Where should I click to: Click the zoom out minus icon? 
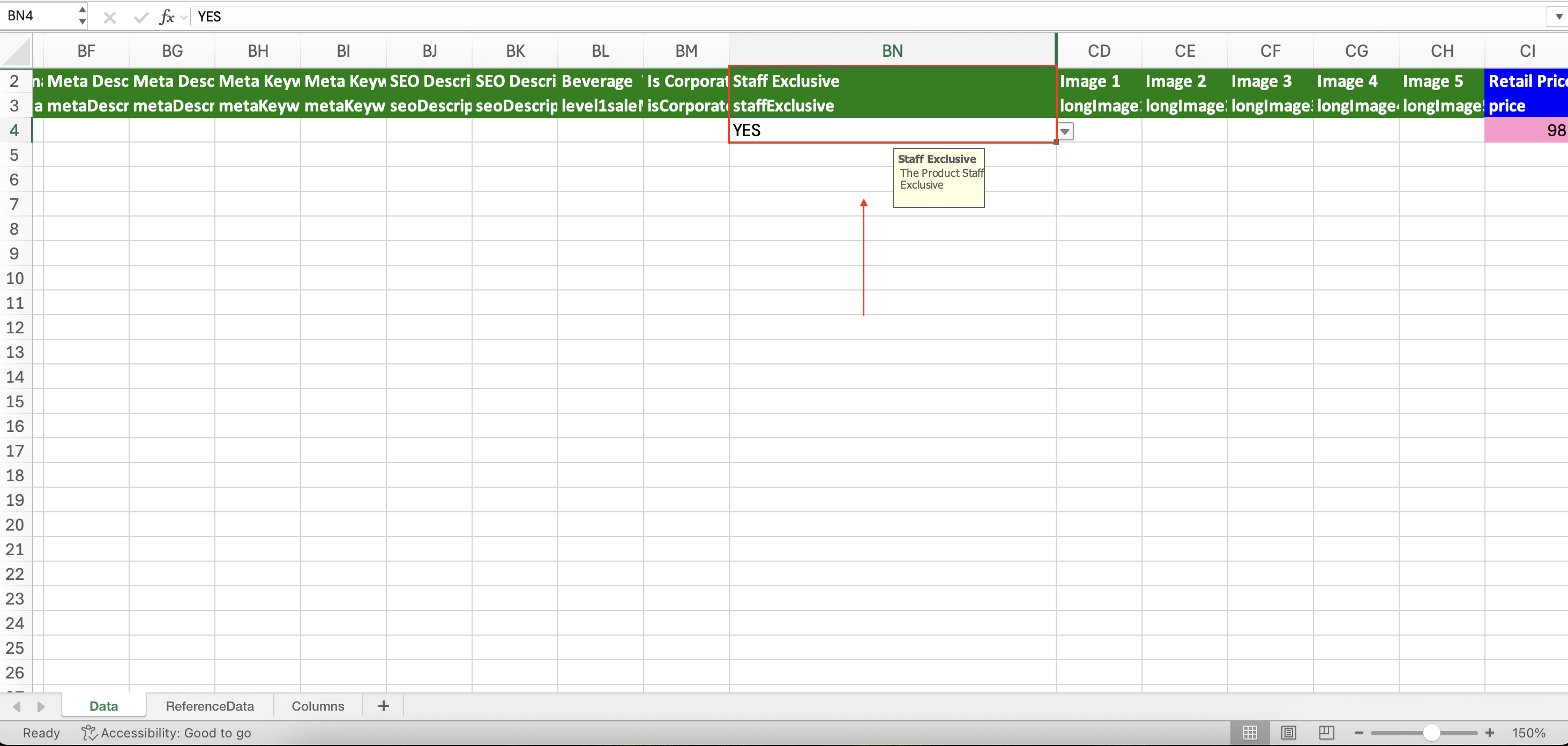(1358, 733)
